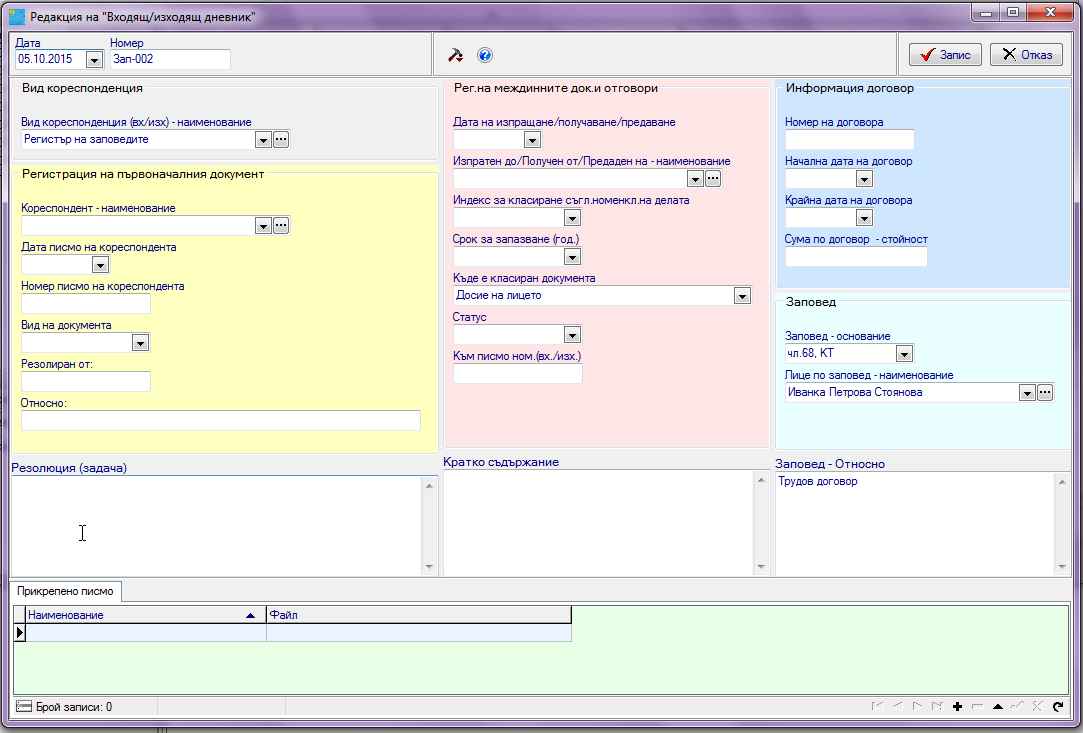The width and height of the screenshot is (1083, 733).
Task: Open browse button for Изпратен до/Получен от
Action: [713, 179]
